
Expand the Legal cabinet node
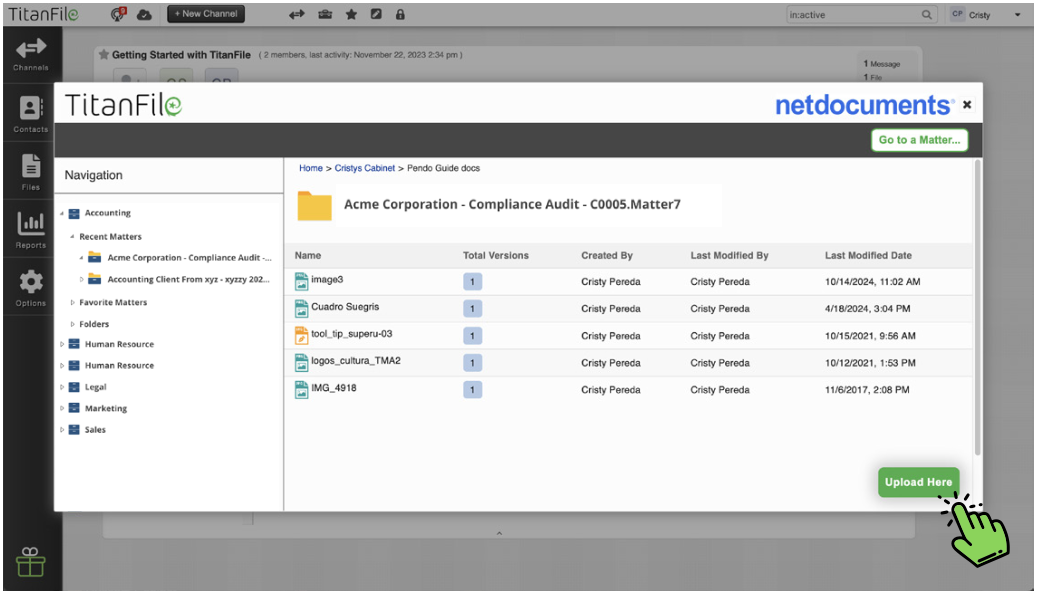62,387
